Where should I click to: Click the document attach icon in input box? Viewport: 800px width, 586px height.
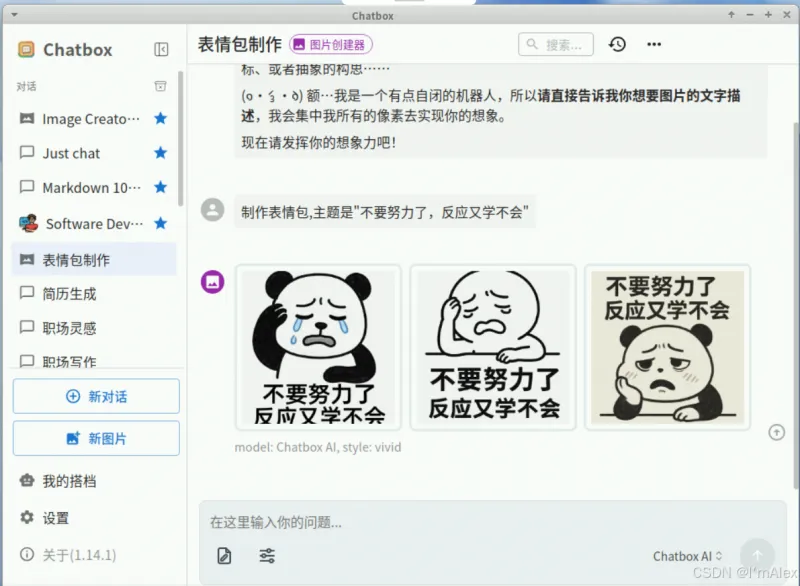tap(224, 556)
